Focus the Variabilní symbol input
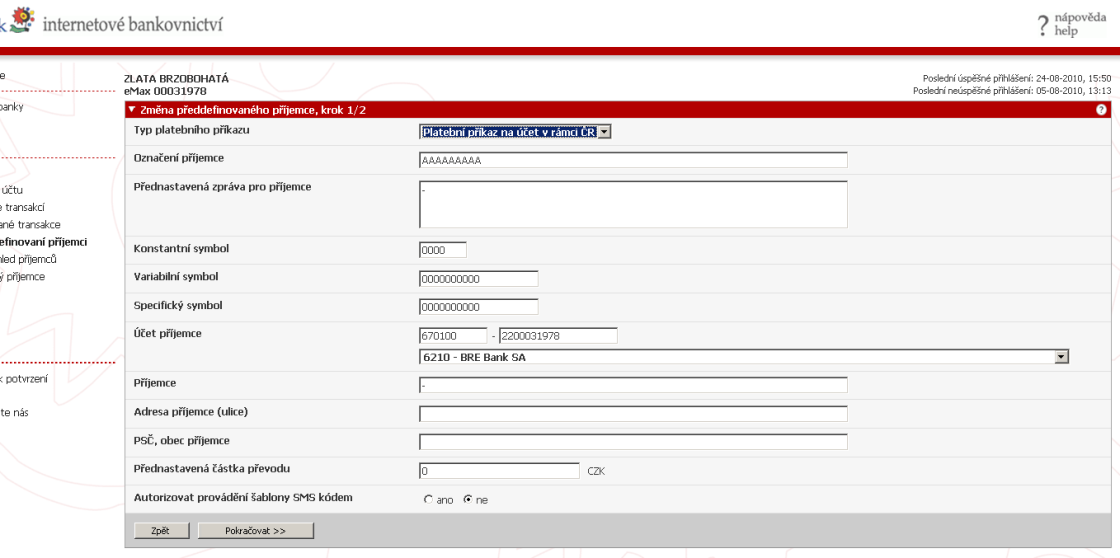Image resolution: width=1120 pixels, height=558 pixels. coord(479,278)
